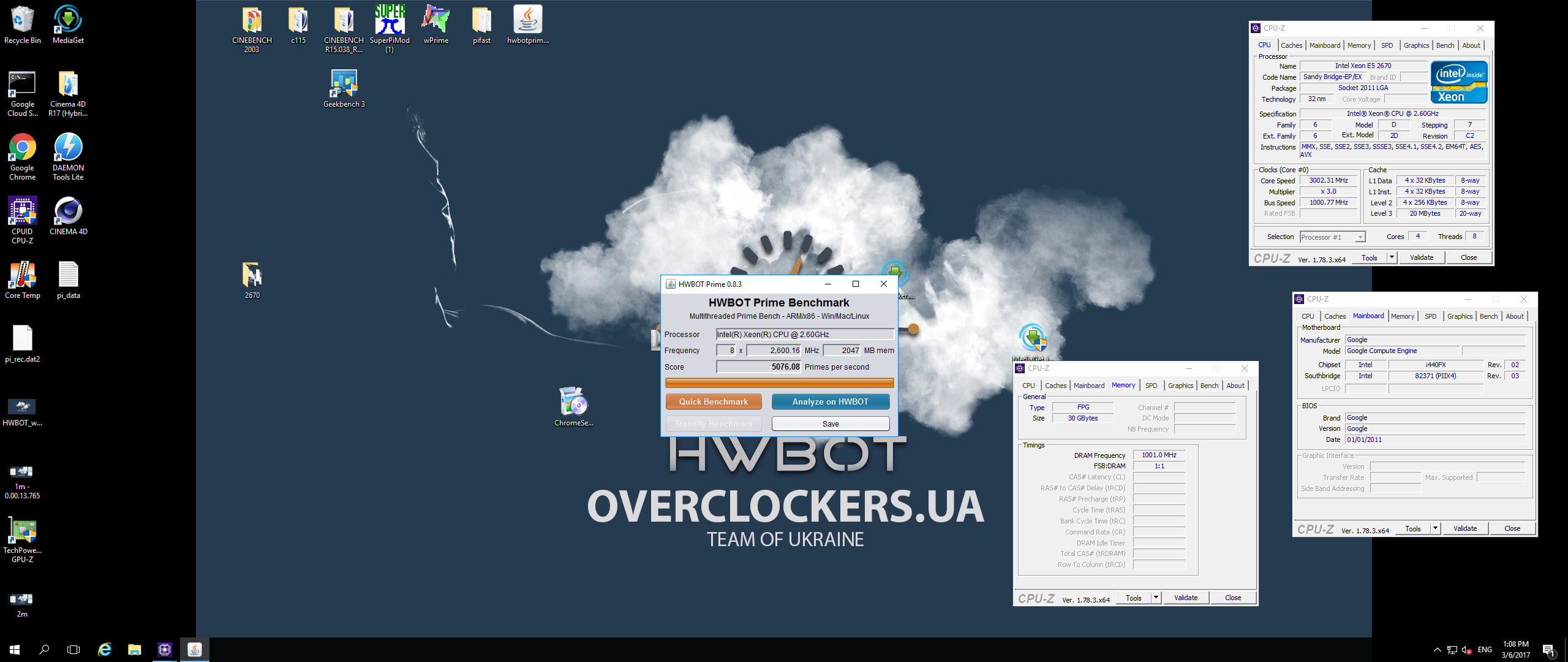Start the Quick Benchmark in HWBOT Prime
This screenshot has width=1568, height=662.
click(x=714, y=401)
